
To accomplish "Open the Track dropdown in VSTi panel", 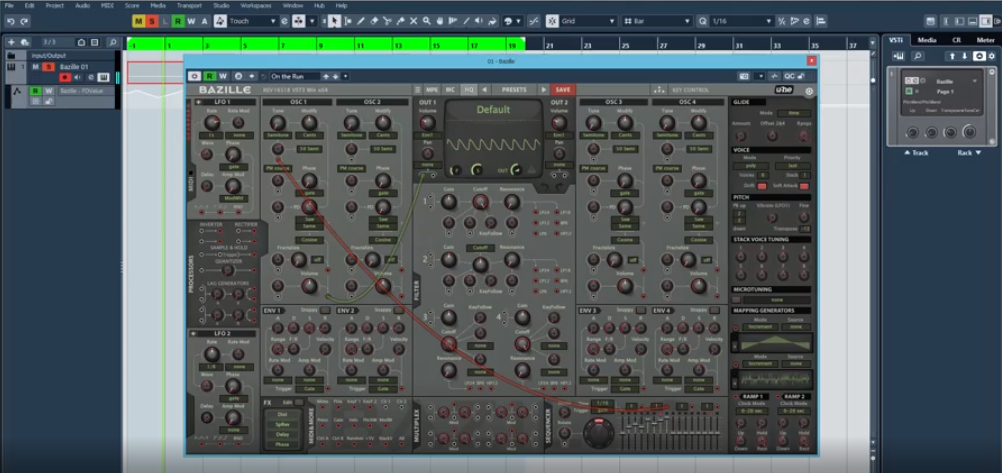I will [x=916, y=153].
